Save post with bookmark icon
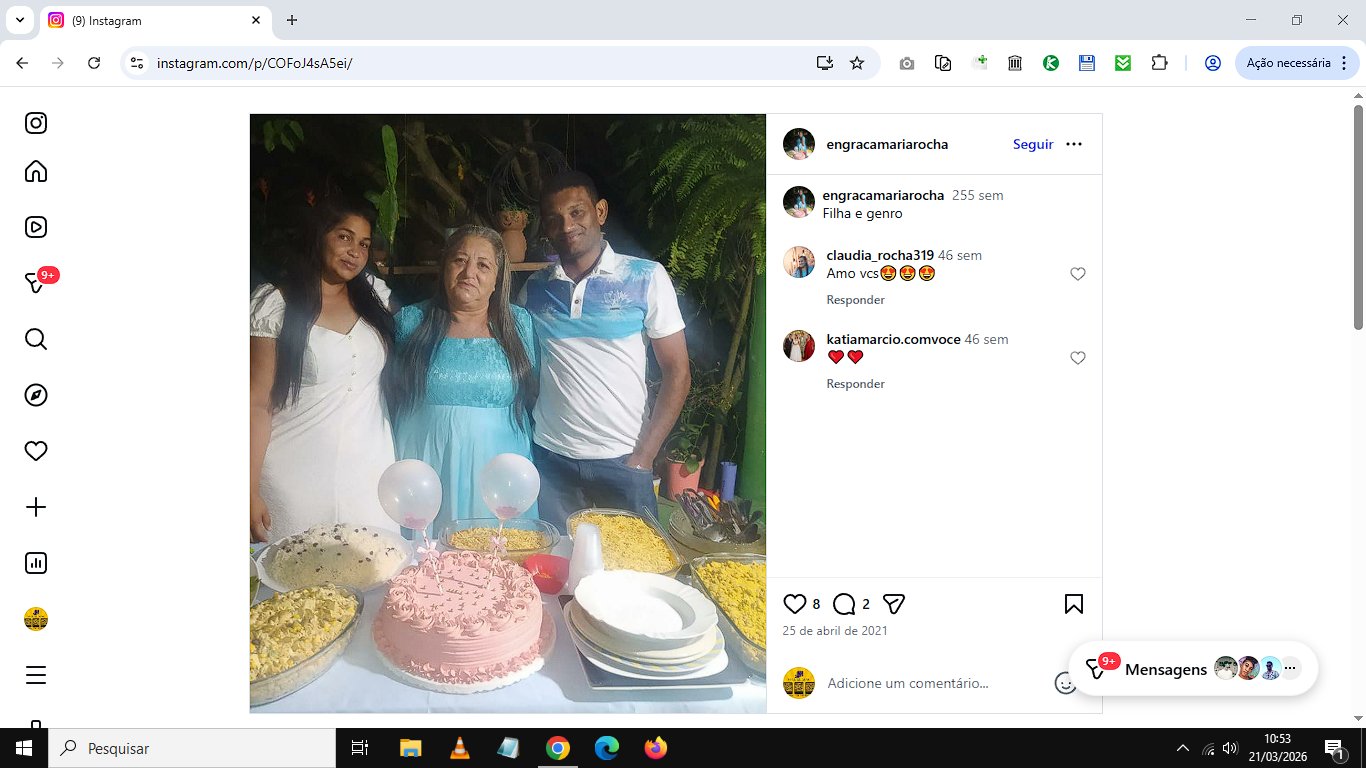Viewport: 1366px width, 768px height. [1074, 604]
